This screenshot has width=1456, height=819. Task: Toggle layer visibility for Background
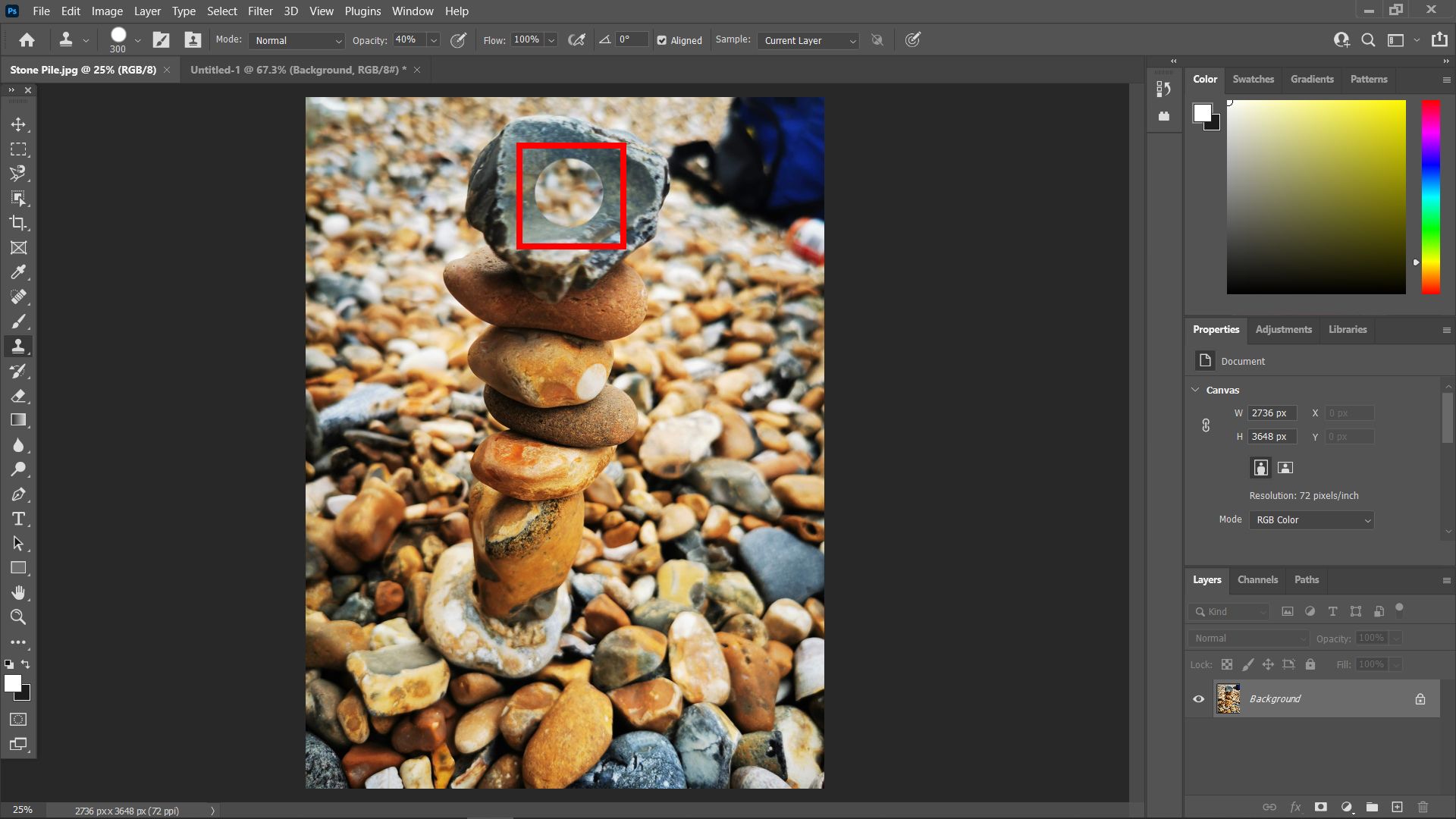tap(1198, 698)
